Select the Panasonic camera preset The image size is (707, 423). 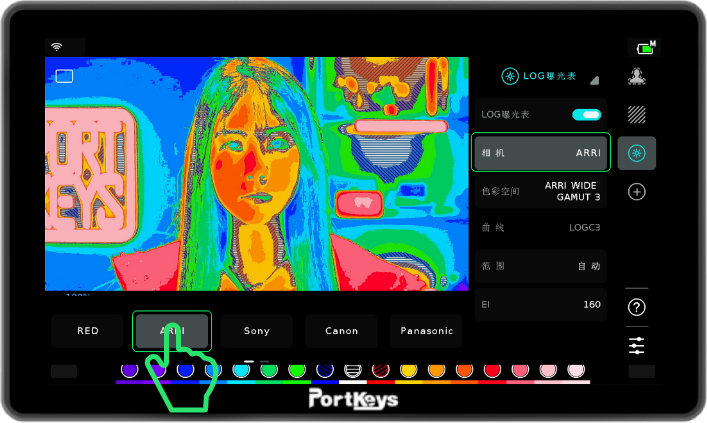427,331
